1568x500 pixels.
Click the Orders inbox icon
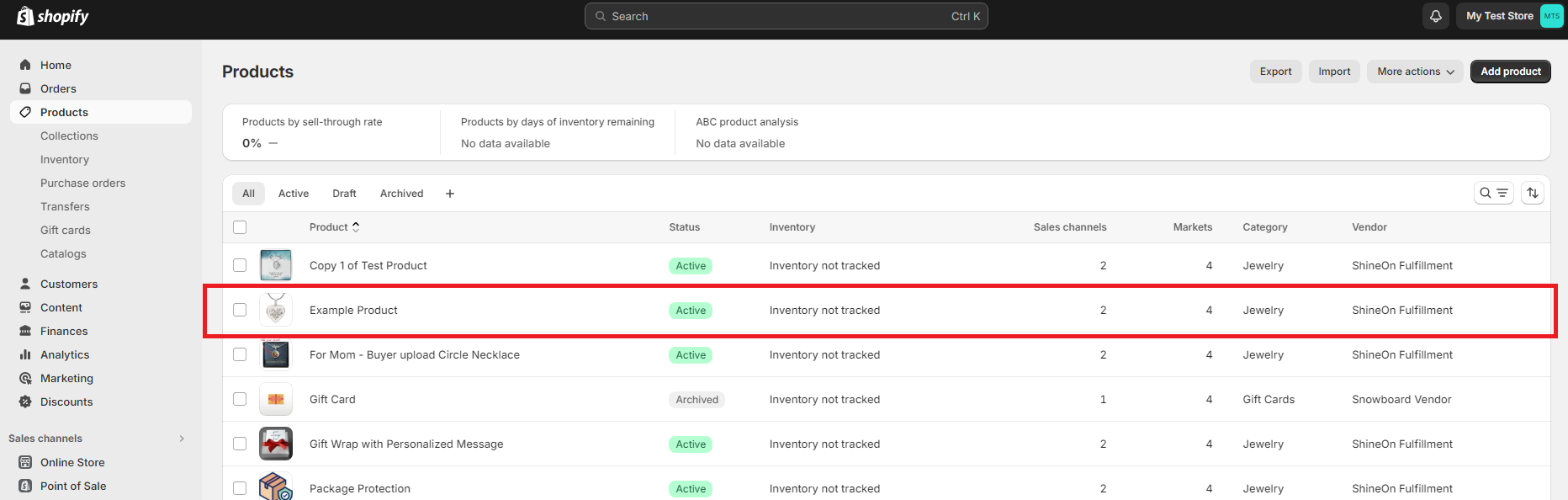[x=25, y=88]
